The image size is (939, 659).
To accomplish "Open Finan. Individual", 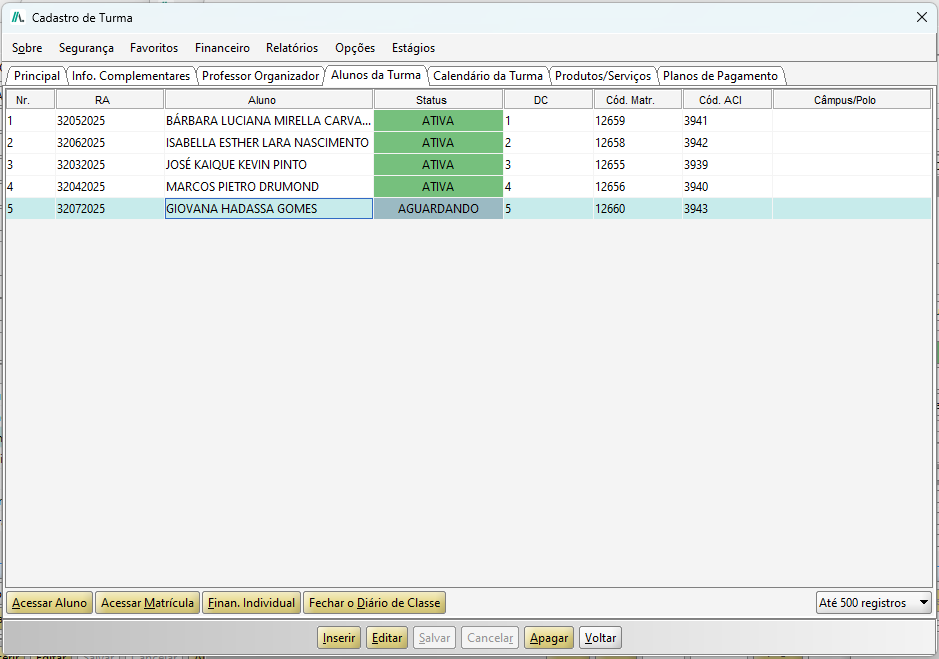I will [252, 603].
